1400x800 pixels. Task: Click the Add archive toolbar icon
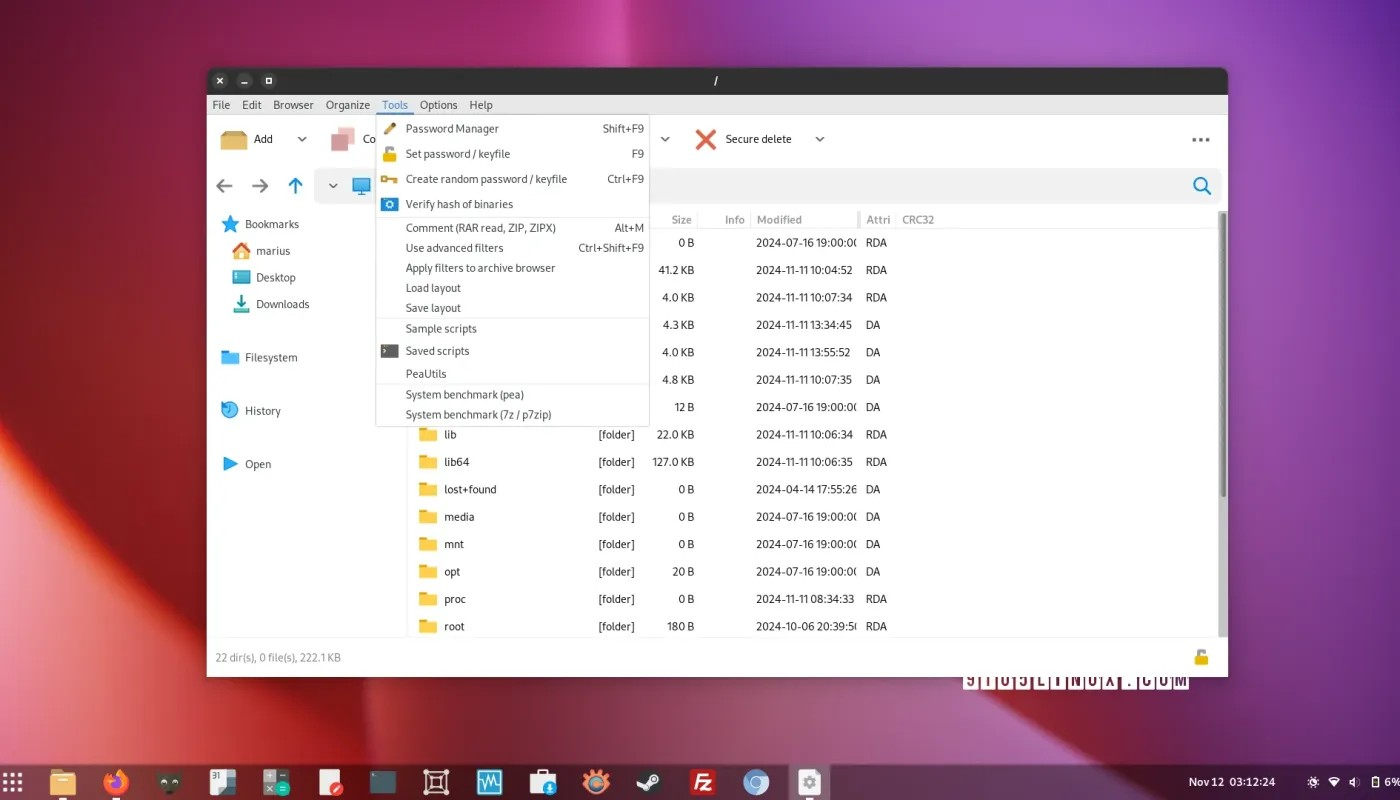tap(234, 139)
